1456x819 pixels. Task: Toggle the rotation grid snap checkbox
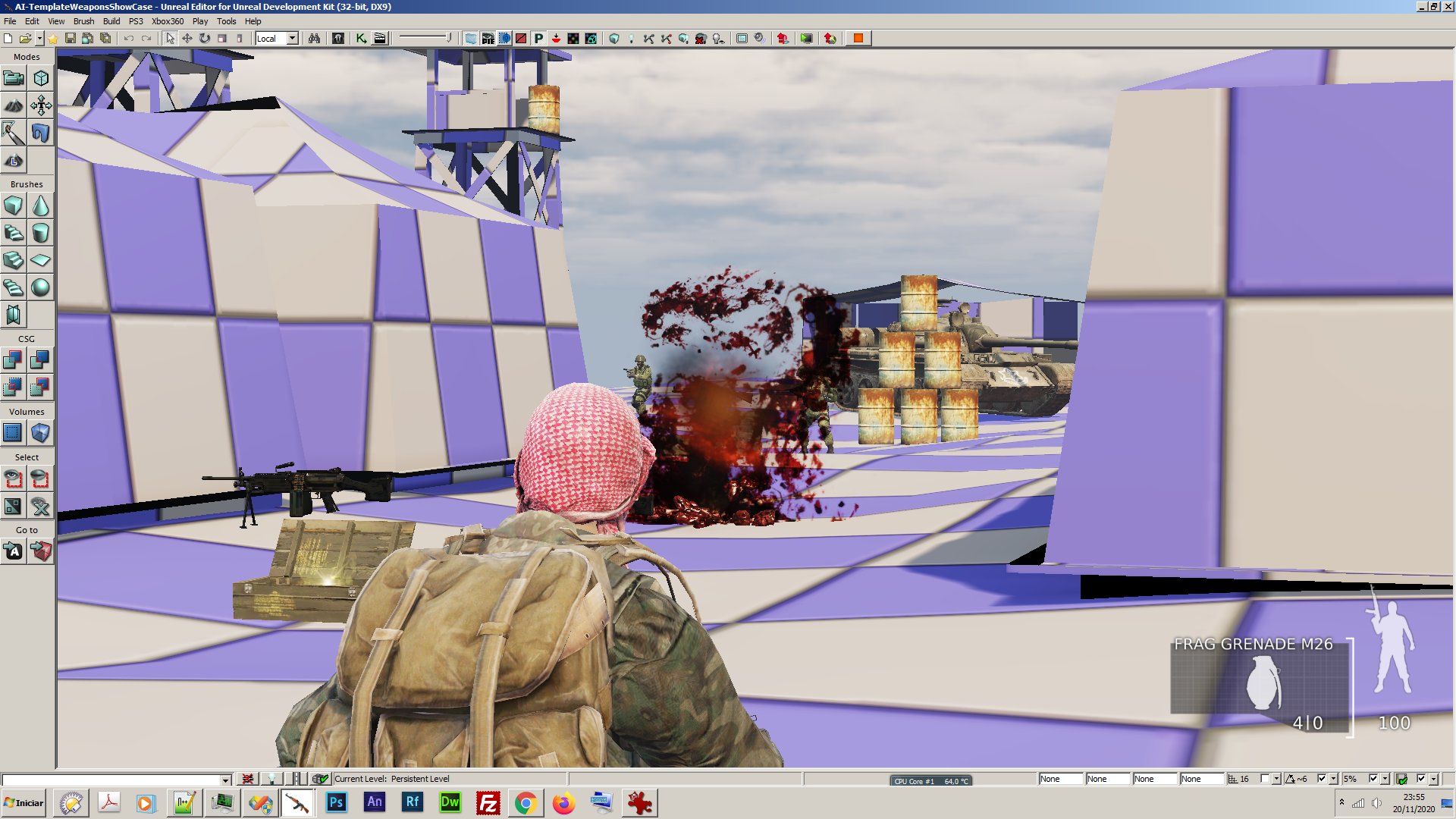click(1322, 779)
